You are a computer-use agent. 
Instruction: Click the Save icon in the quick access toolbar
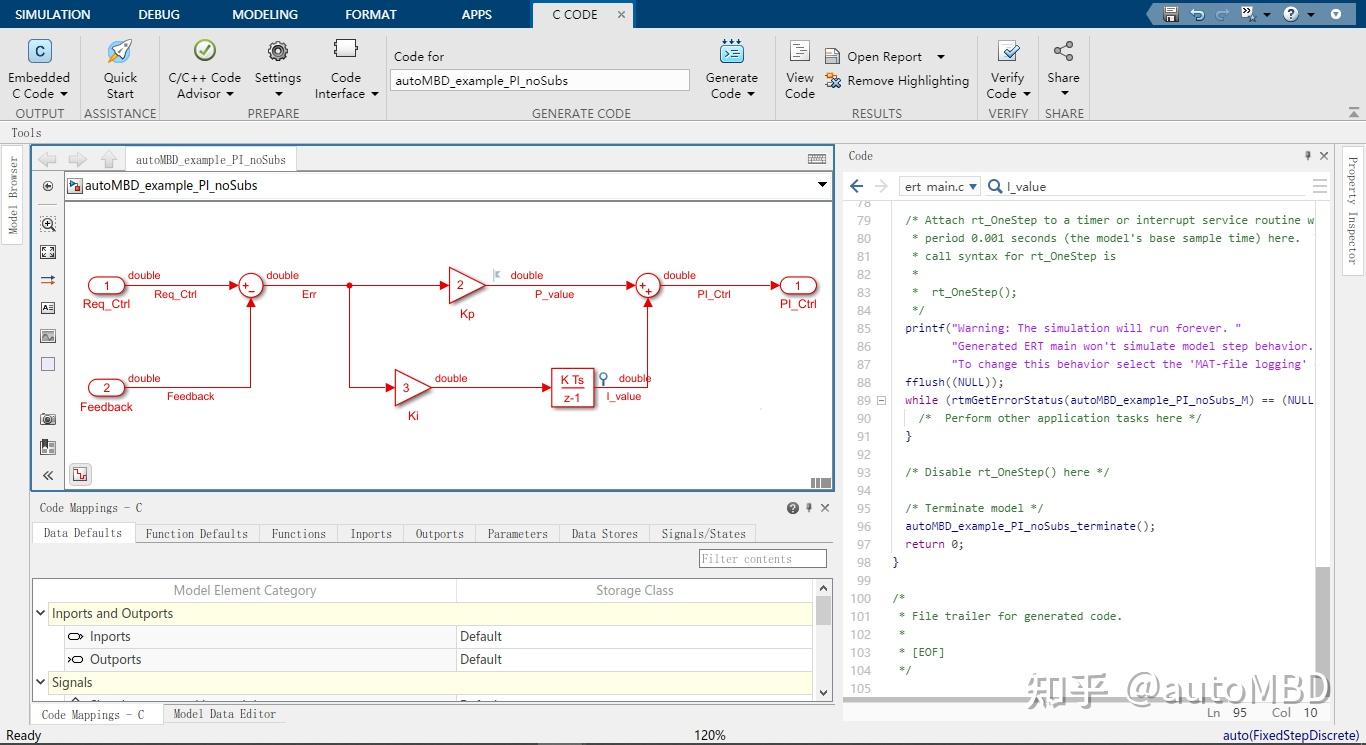pos(1171,14)
